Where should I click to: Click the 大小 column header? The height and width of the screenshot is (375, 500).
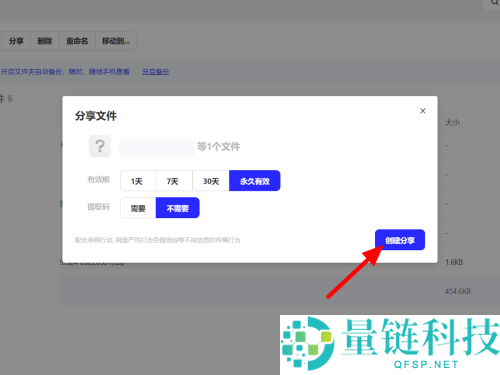452,123
